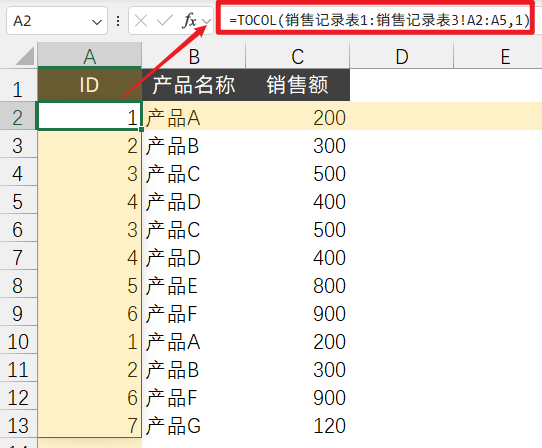
Task: Select row 5 header
Action: click(x=18, y=200)
